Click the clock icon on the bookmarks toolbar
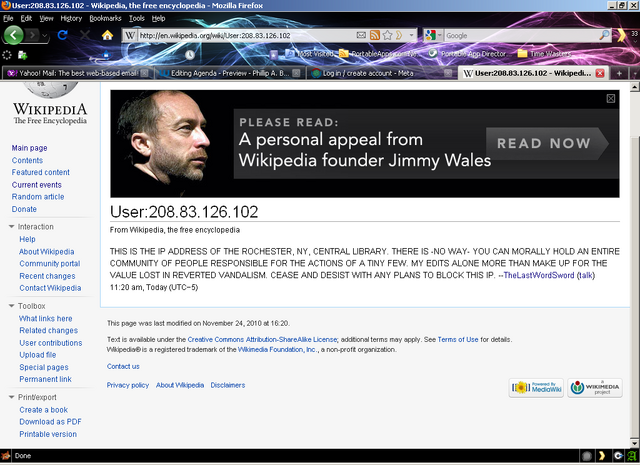The height and width of the screenshot is (465, 640). [189, 54]
